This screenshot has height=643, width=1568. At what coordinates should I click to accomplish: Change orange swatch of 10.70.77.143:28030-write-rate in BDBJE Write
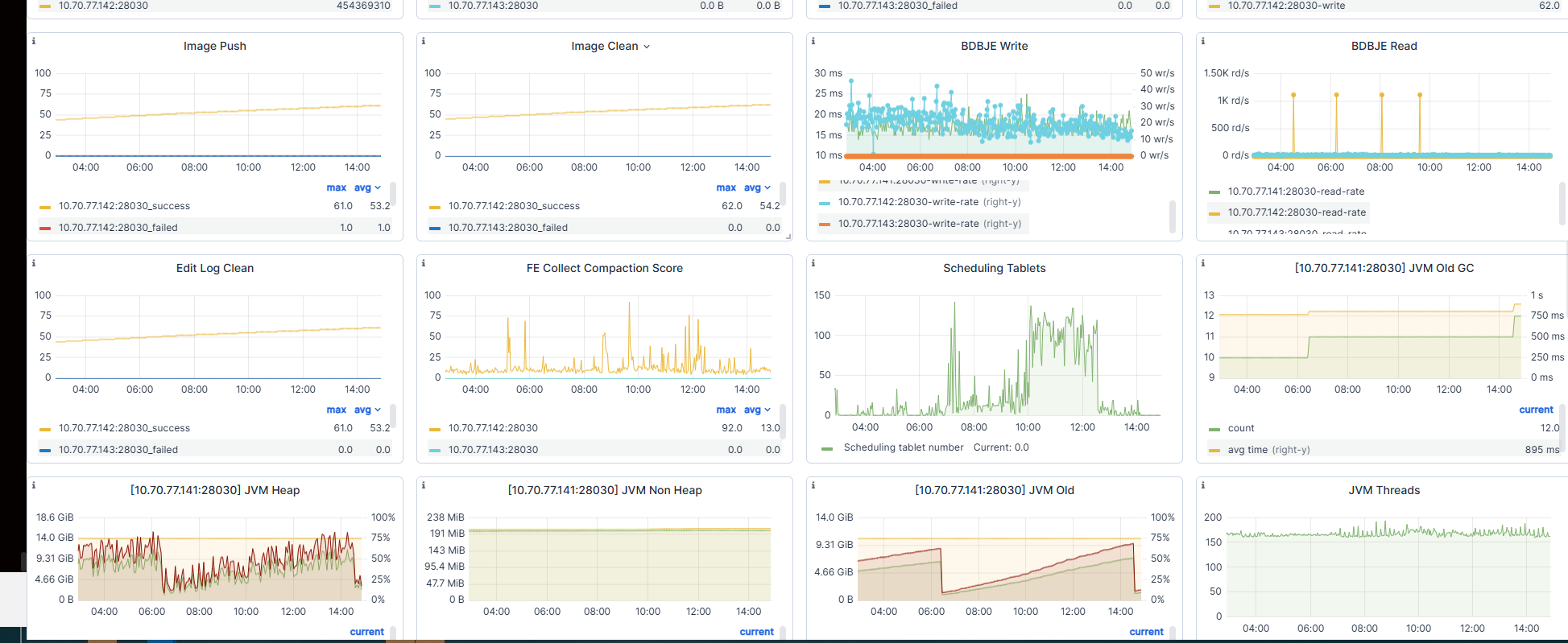pos(825,225)
